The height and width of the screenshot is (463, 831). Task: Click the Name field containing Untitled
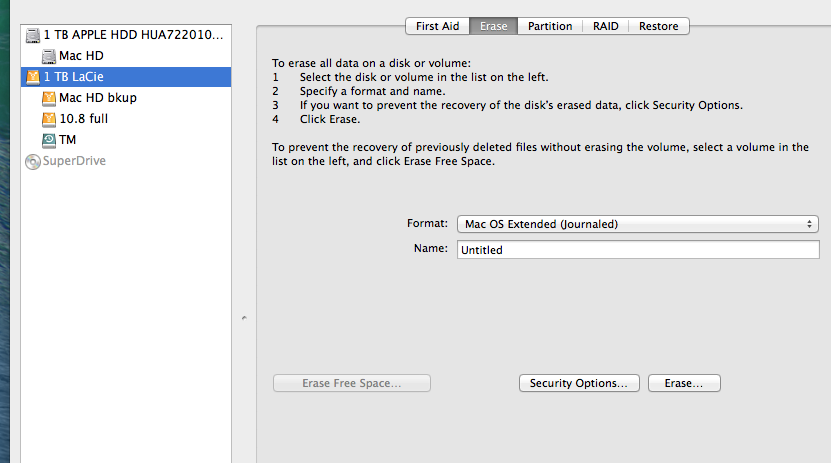click(638, 250)
